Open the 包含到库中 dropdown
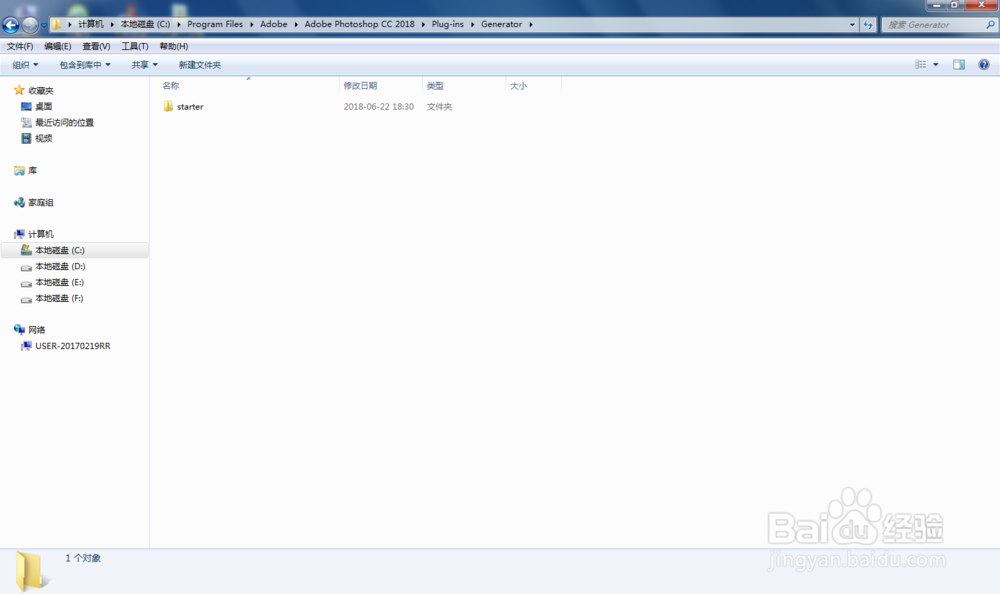The image size is (1000, 594). pos(85,65)
